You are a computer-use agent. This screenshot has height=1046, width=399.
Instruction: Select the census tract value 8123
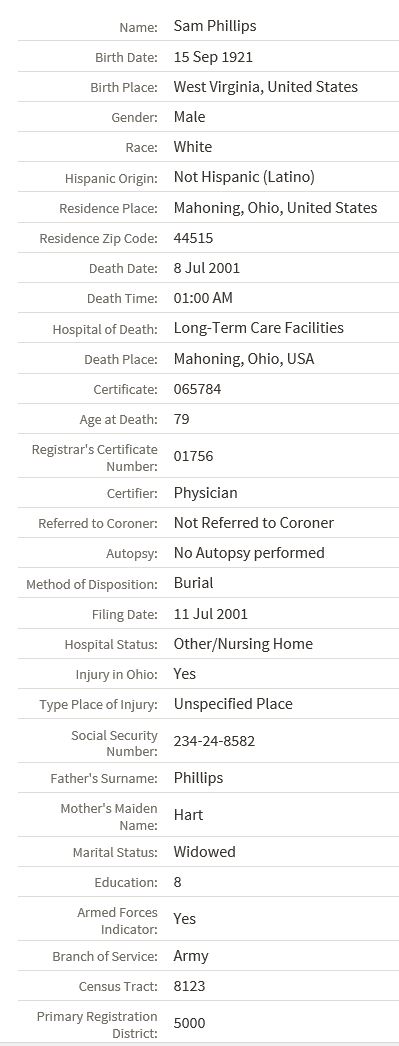coord(189,986)
